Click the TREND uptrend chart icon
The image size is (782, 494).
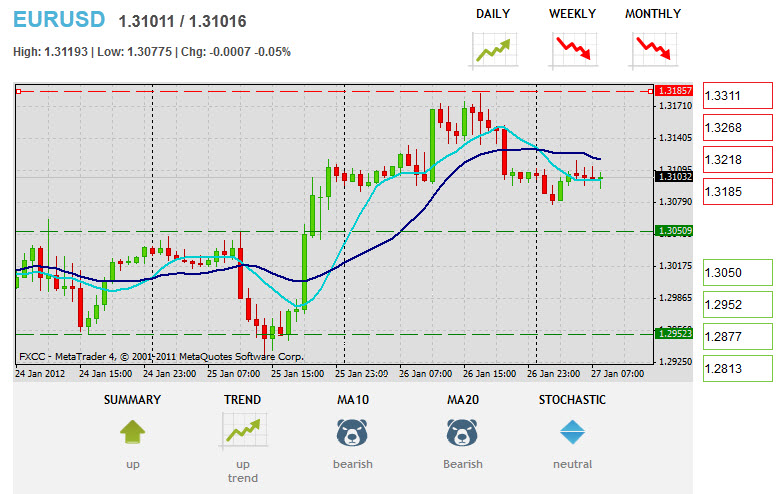(243, 432)
